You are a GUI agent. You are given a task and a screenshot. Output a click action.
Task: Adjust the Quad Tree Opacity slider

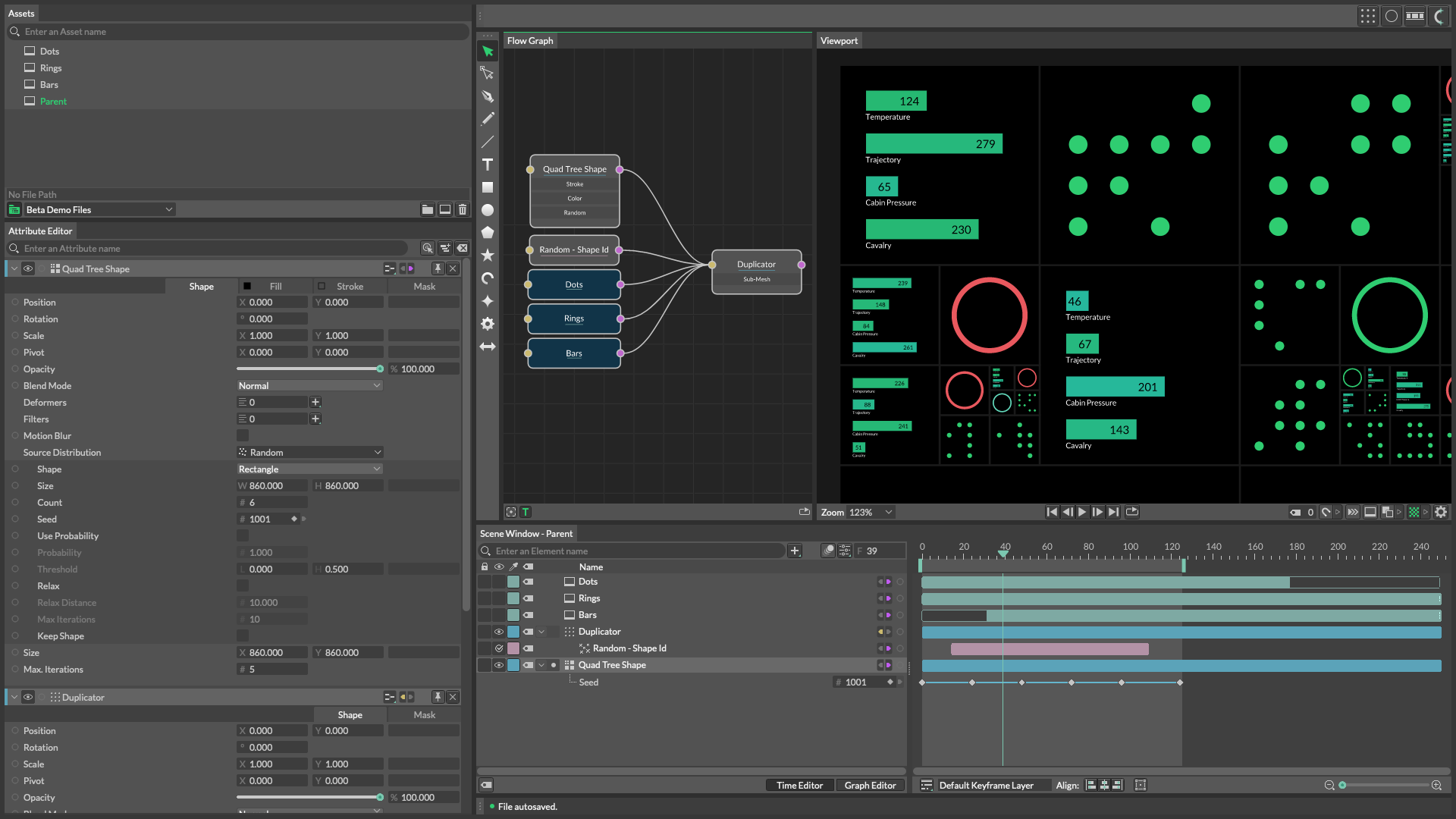click(x=380, y=369)
